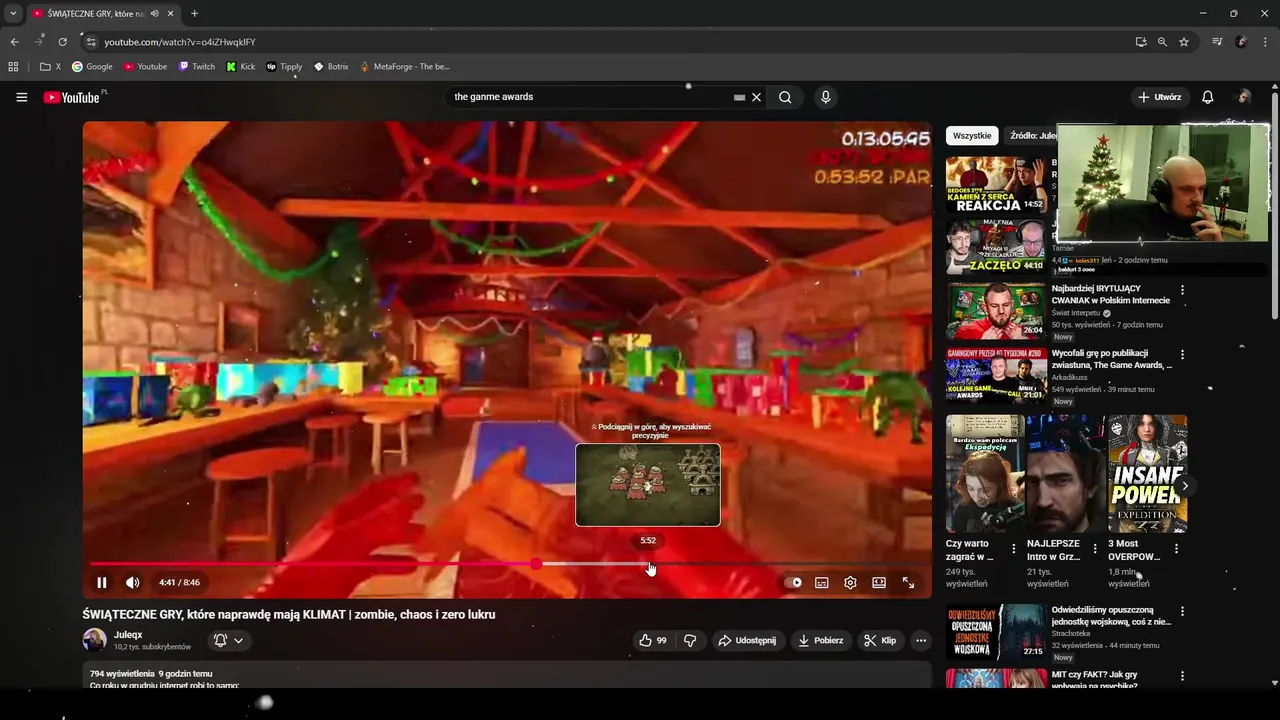The width and height of the screenshot is (1280, 720).
Task: Toggle autoplay switch in player
Action: click(793, 582)
